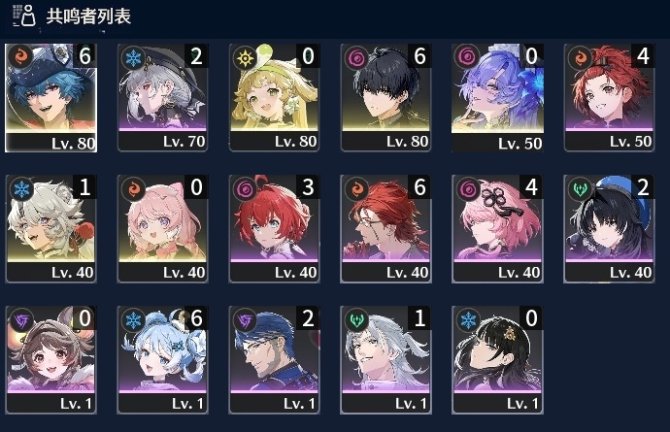Select the black-haired Lv. 1 ice character
The image size is (670, 432).
[x=497, y=360]
